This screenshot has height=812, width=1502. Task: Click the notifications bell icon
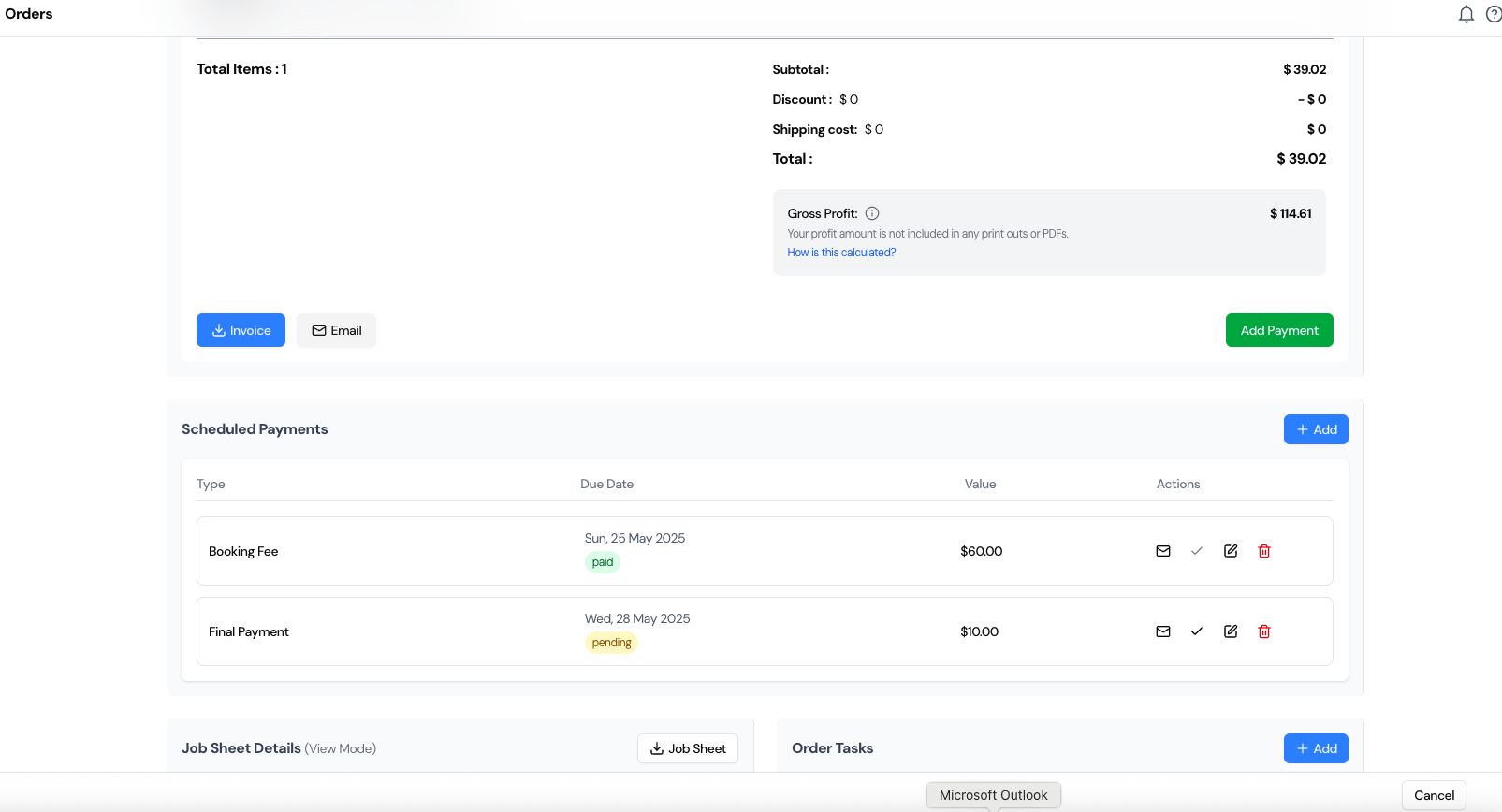pos(1466,14)
